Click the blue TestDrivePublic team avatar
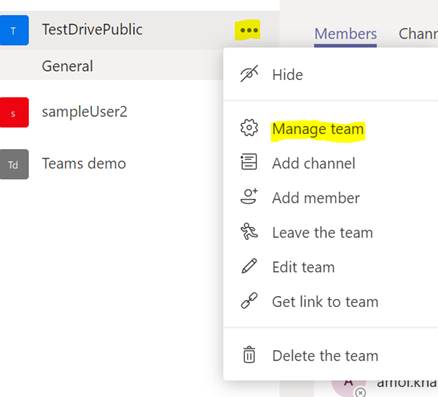Viewport: 438px width, 397px height. 14,30
